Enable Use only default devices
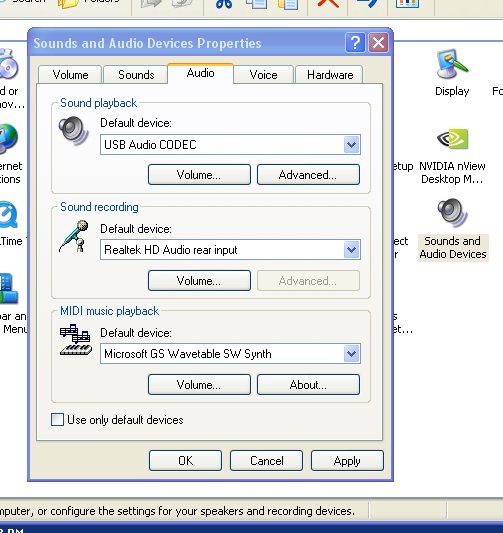503x533 pixels. point(57,419)
